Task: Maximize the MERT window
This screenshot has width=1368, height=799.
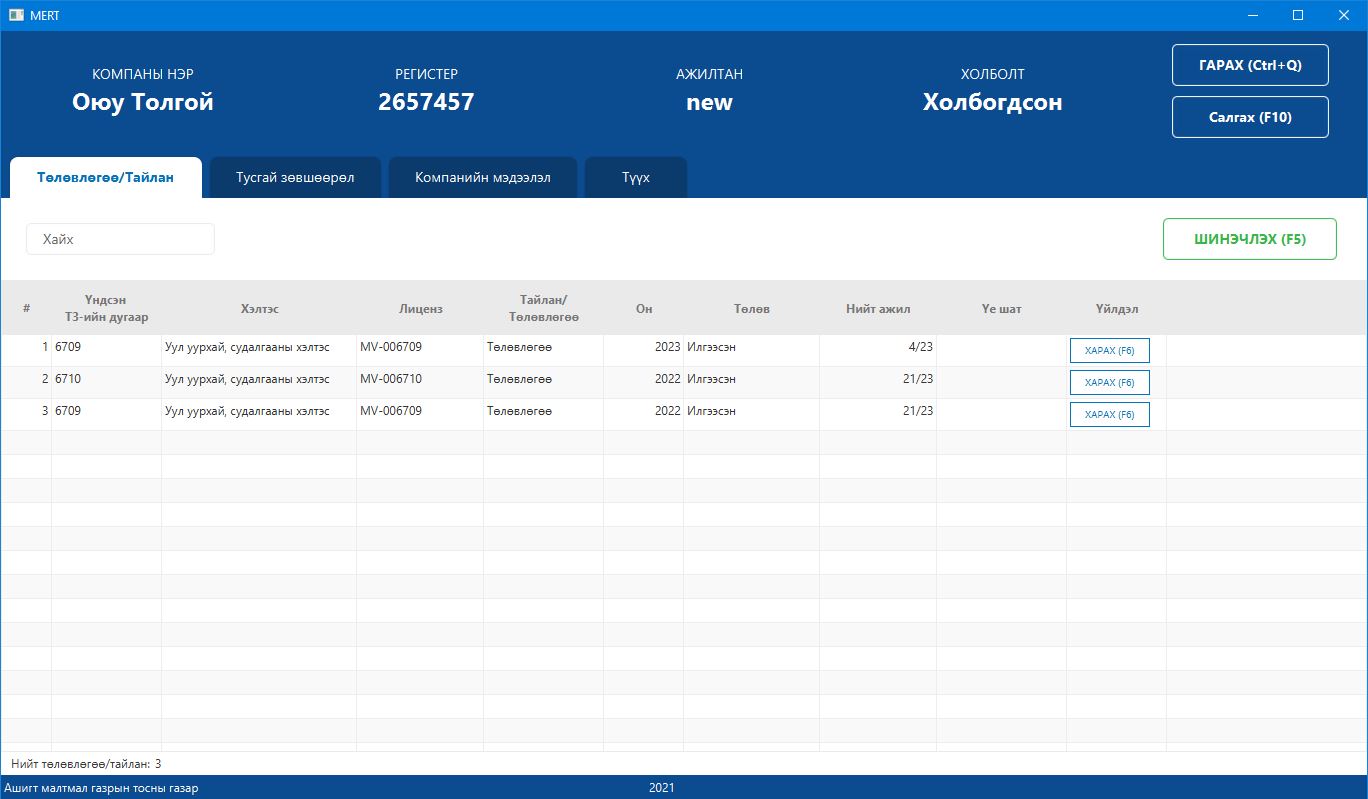Action: point(1298,15)
